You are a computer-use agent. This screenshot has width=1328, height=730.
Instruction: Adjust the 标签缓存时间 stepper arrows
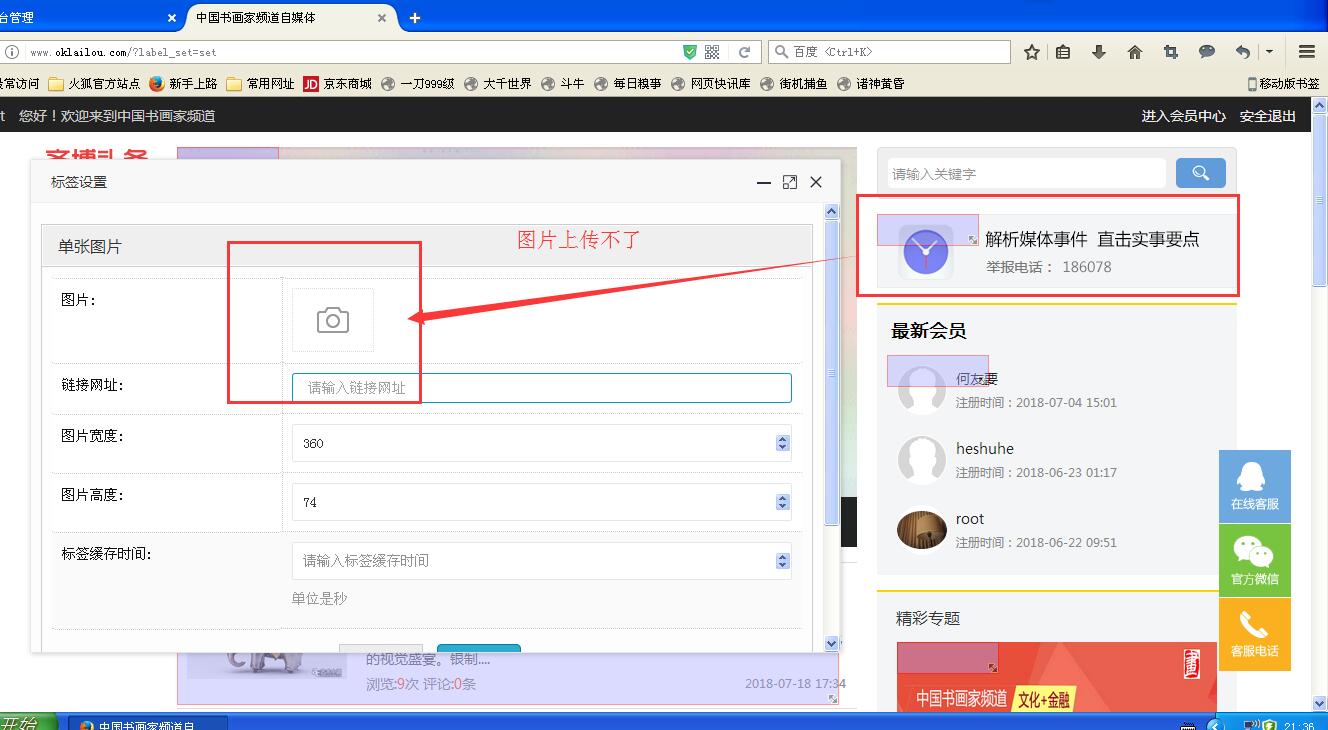click(782, 561)
